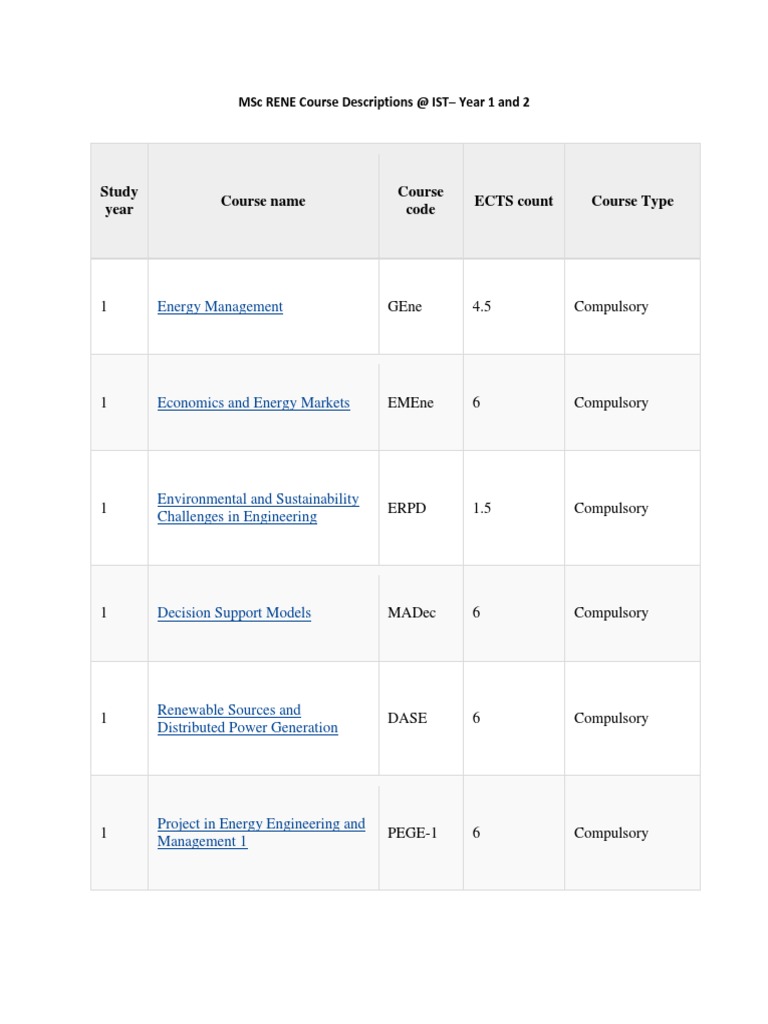Image resolution: width=768 pixels, height=1024 pixels.
Task: Open the Decision Support Models link
Action: [x=234, y=613]
